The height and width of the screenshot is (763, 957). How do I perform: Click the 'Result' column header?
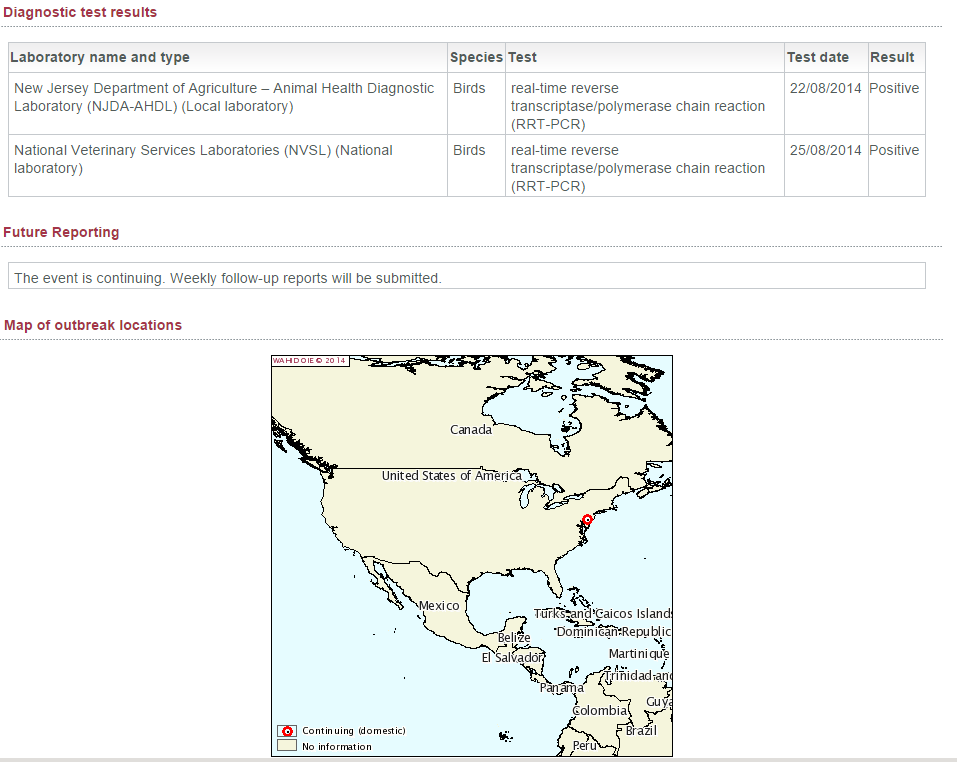[897, 57]
